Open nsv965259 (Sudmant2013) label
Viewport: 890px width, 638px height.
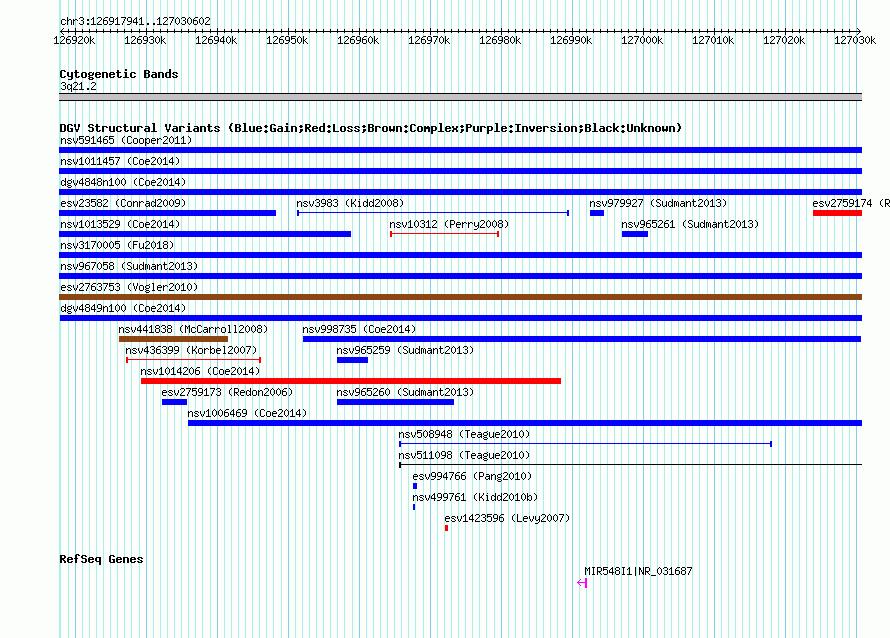click(x=405, y=350)
